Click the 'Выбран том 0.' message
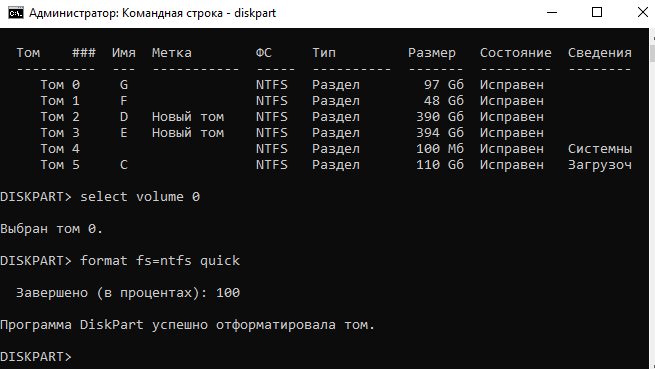Image resolution: width=655 pixels, height=369 pixels. tap(51, 229)
